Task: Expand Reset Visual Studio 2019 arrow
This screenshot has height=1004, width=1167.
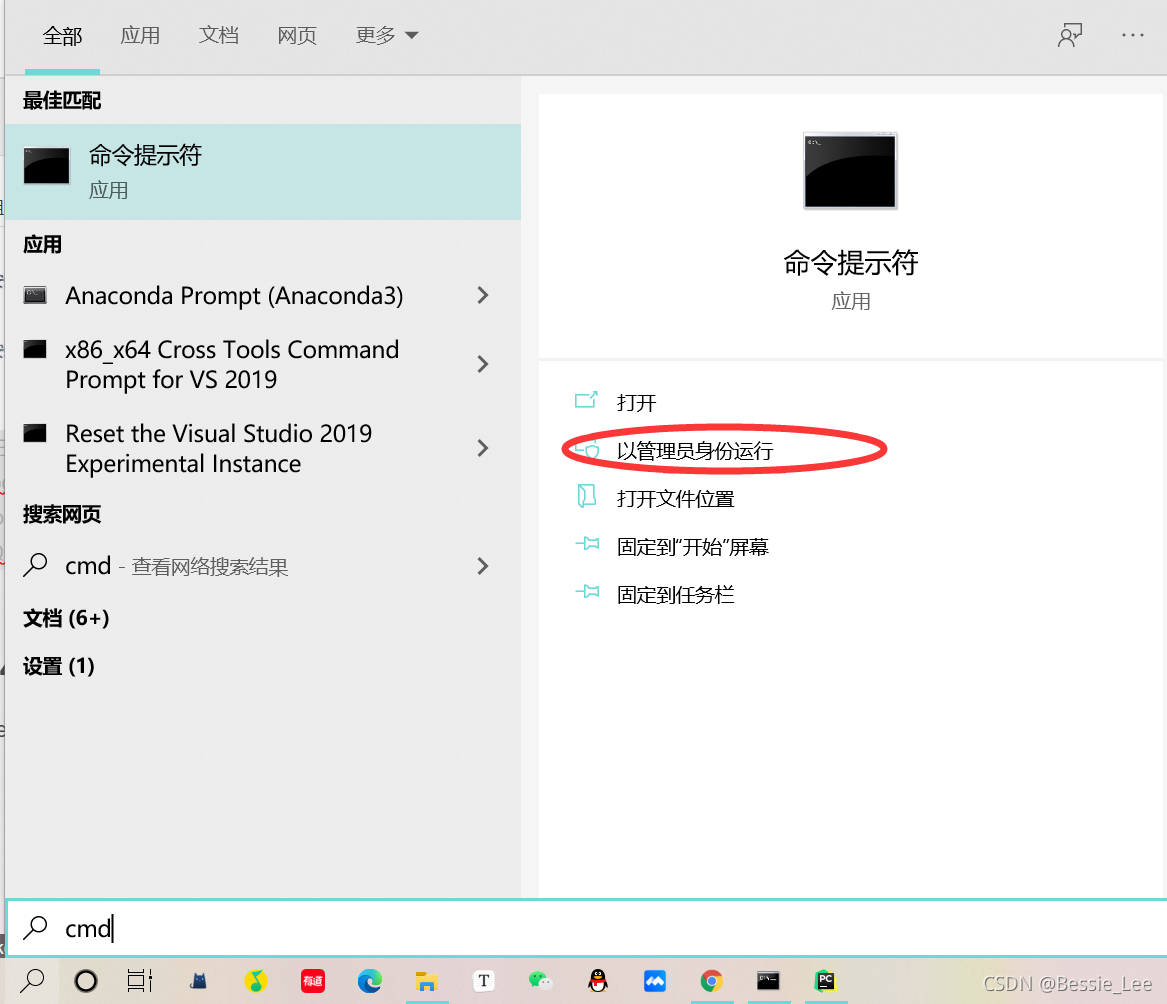Action: (x=483, y=448)
